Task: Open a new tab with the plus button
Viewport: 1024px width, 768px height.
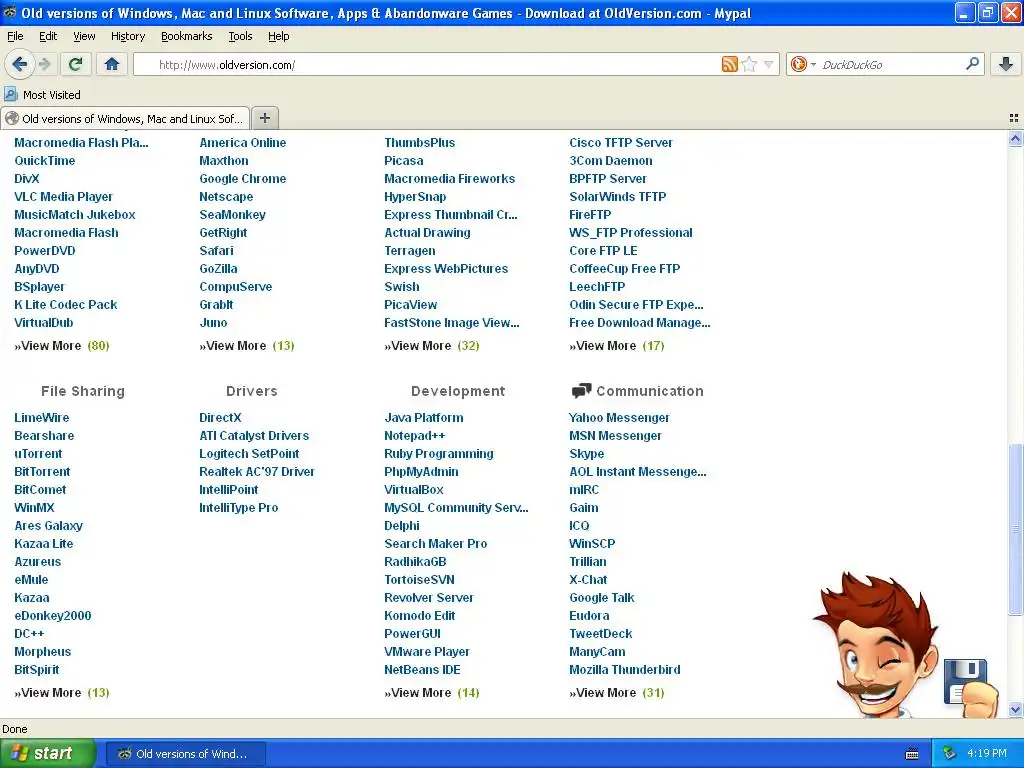Action: tap(264, 118)
